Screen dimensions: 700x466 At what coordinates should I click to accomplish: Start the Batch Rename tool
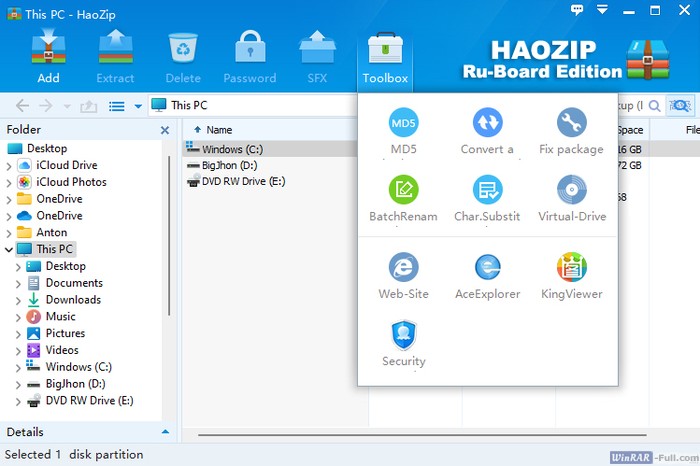click(403, 190)
